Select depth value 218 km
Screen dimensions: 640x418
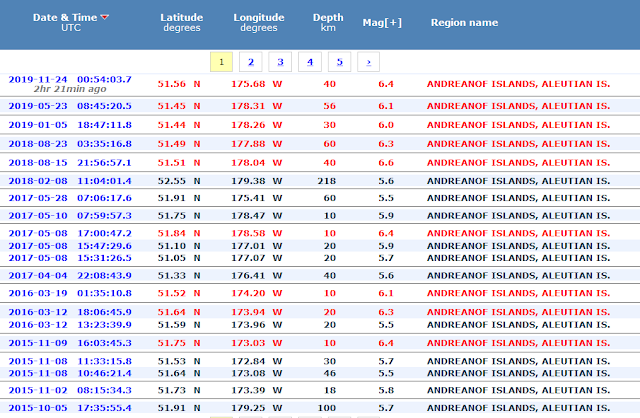pyautogui.click(x=327, y=181)
